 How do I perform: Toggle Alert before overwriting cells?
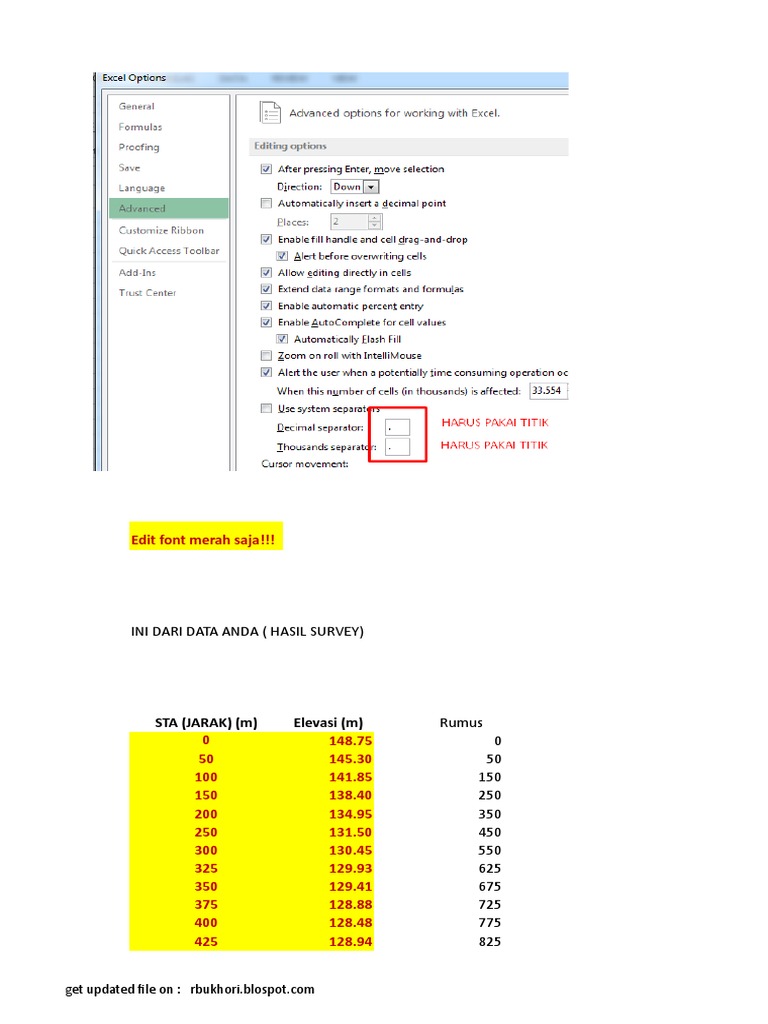pos(282,256)
